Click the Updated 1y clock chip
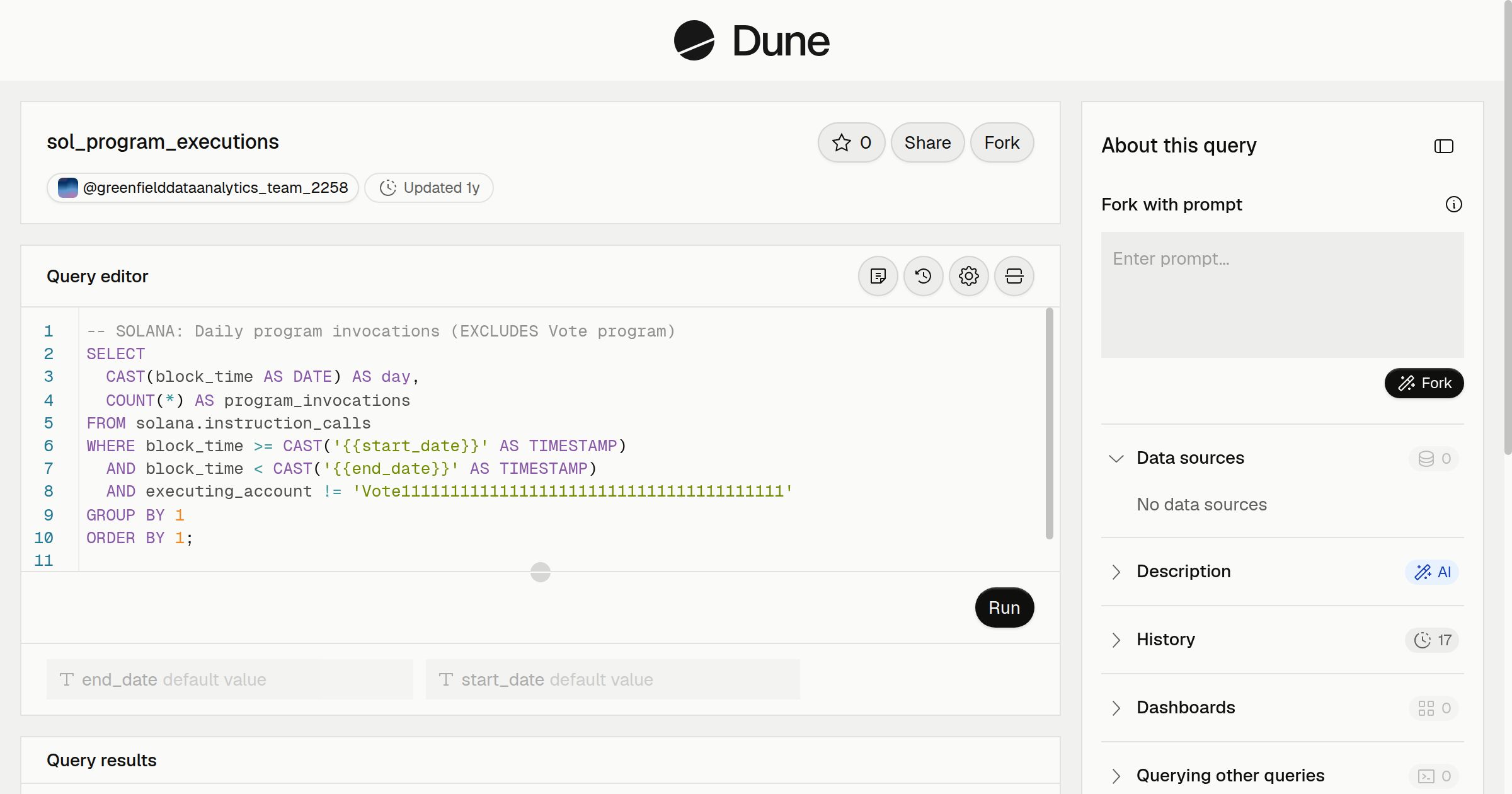 coord(429,188)
